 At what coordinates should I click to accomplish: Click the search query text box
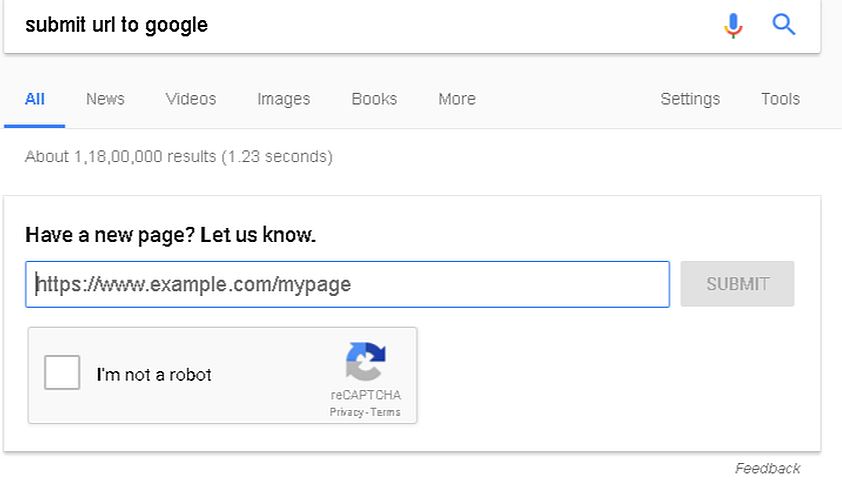pos(360,25)
